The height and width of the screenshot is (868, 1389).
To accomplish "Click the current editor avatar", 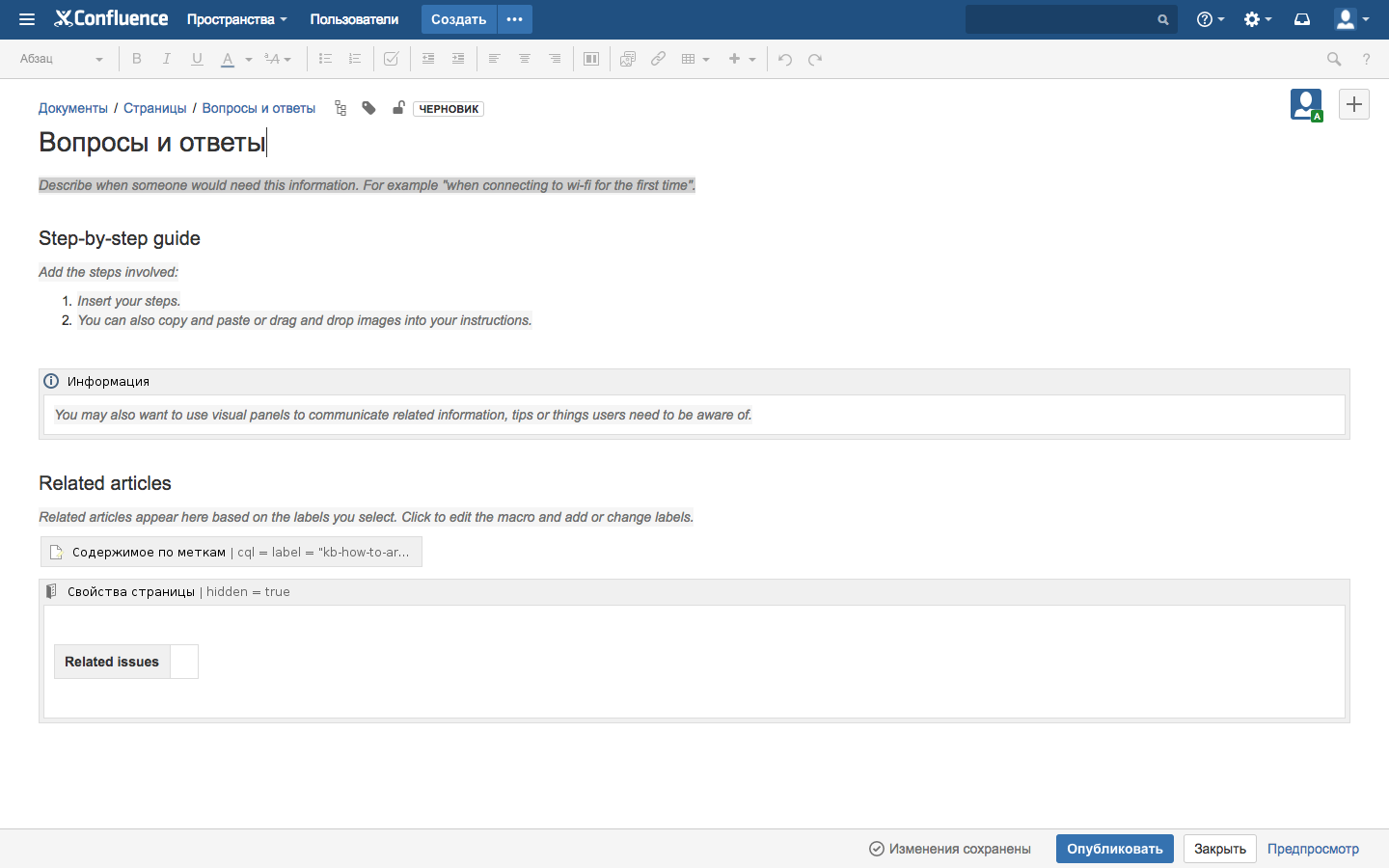I will click(1306, 104).
